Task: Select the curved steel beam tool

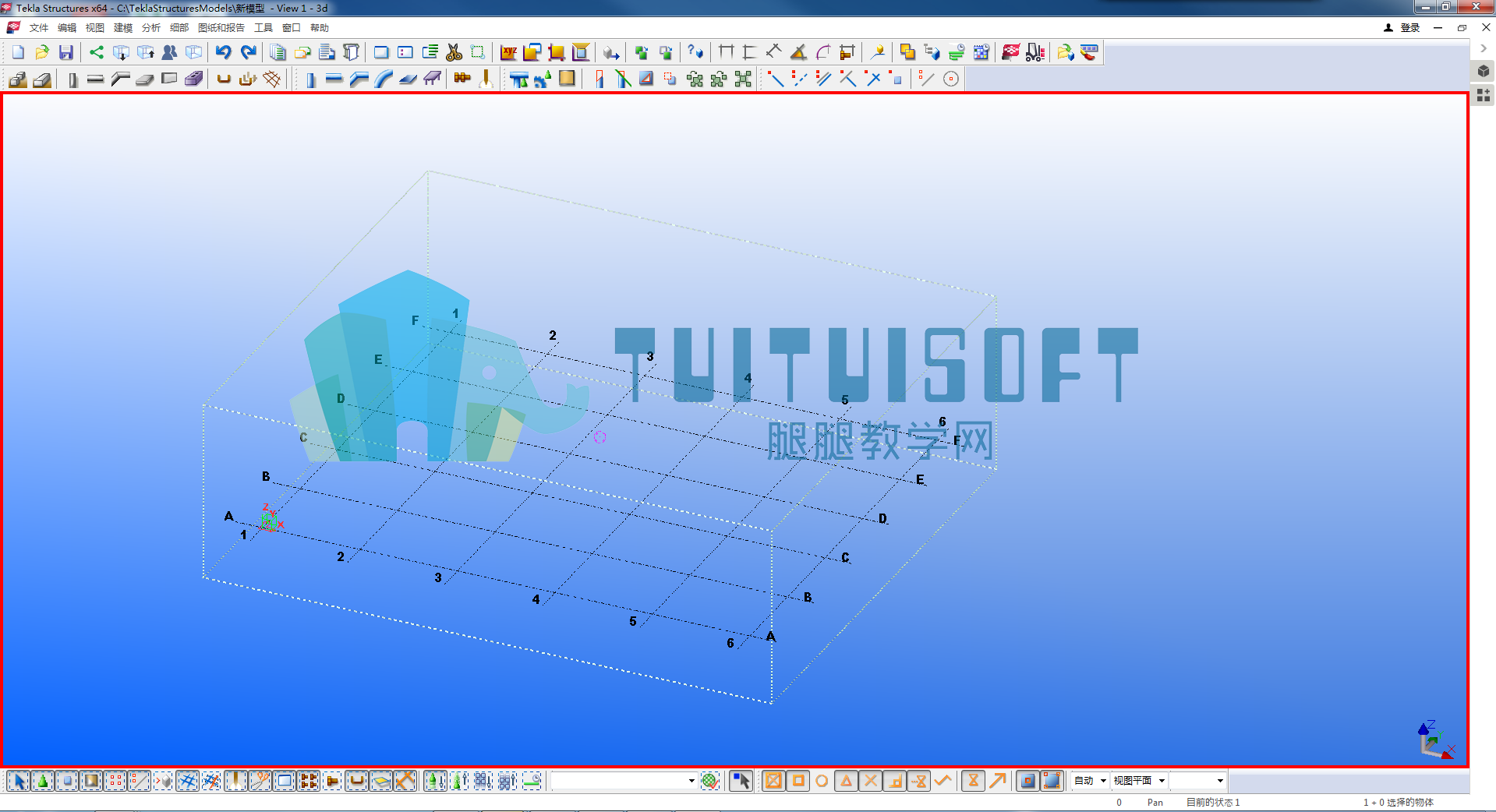Action: pyautogui.click(x=383, y=79)
